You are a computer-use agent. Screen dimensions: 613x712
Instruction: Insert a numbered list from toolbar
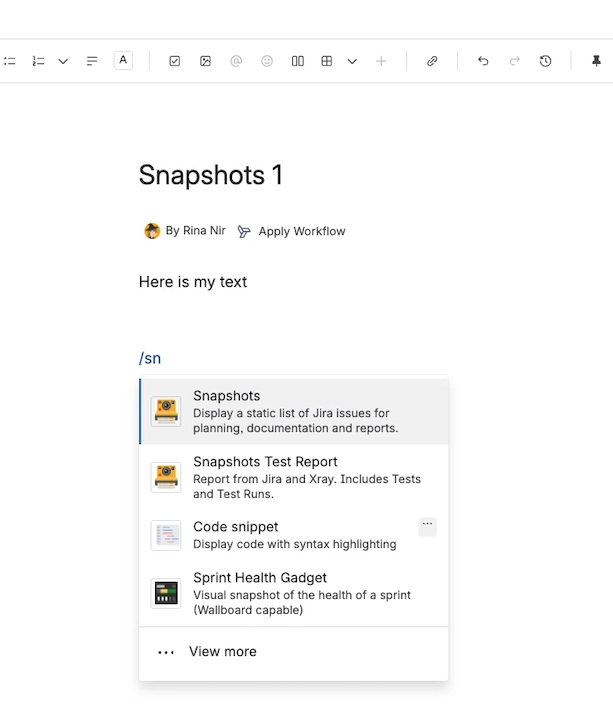click(x=38, y=61)
